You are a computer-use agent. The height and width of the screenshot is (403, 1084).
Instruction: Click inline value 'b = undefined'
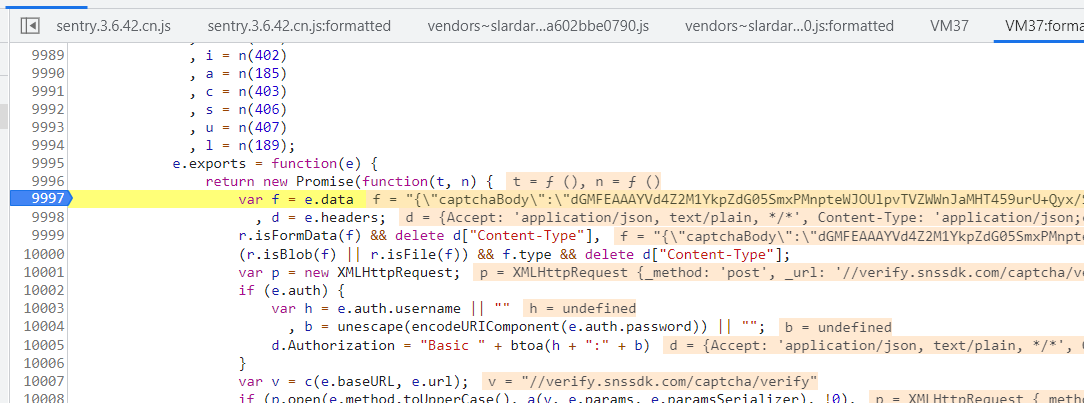[x=835, y=326]
